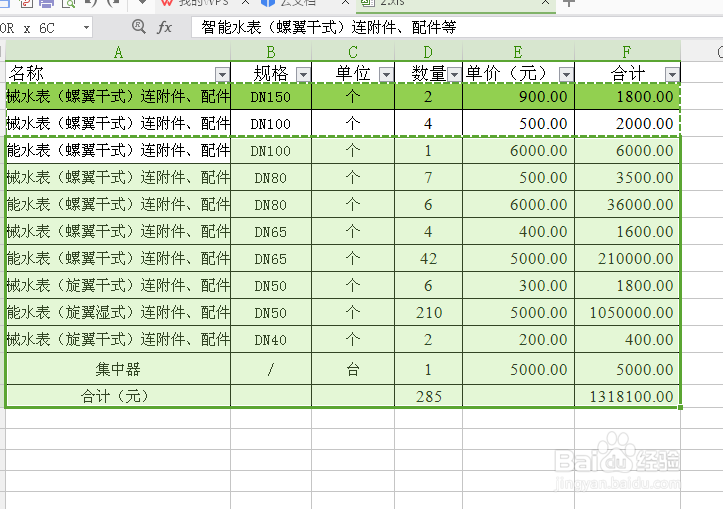Select the 台 unit cell

point(353,369)
